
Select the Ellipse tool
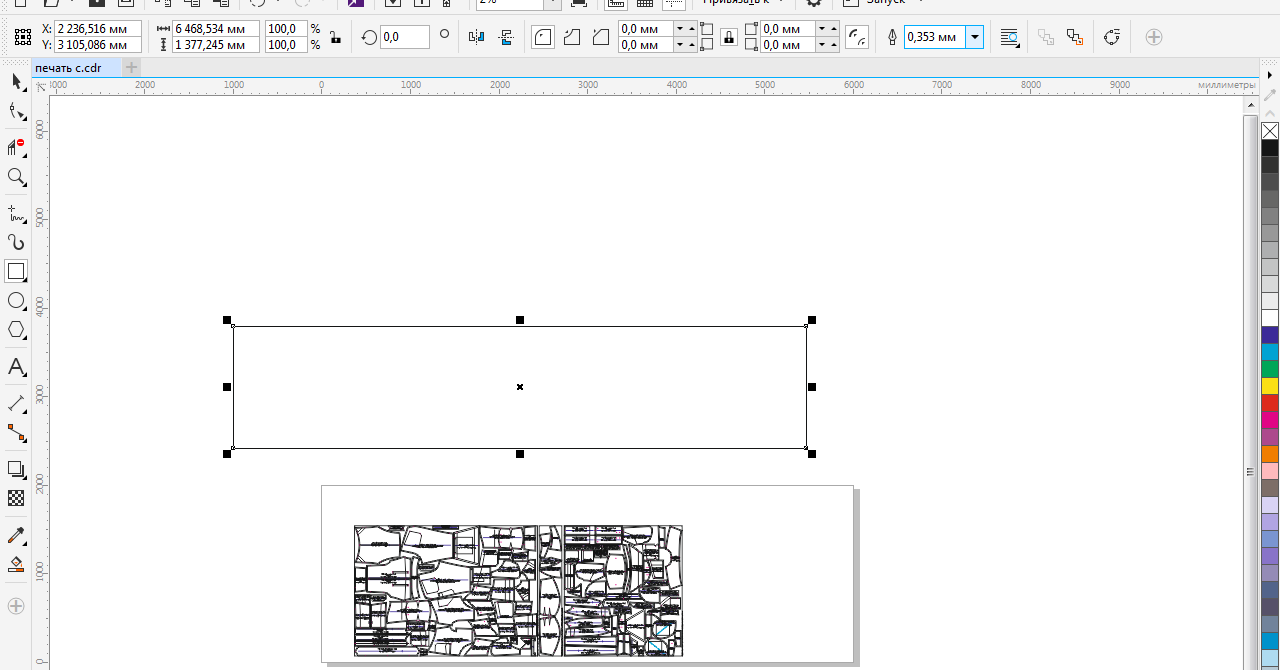16,300
